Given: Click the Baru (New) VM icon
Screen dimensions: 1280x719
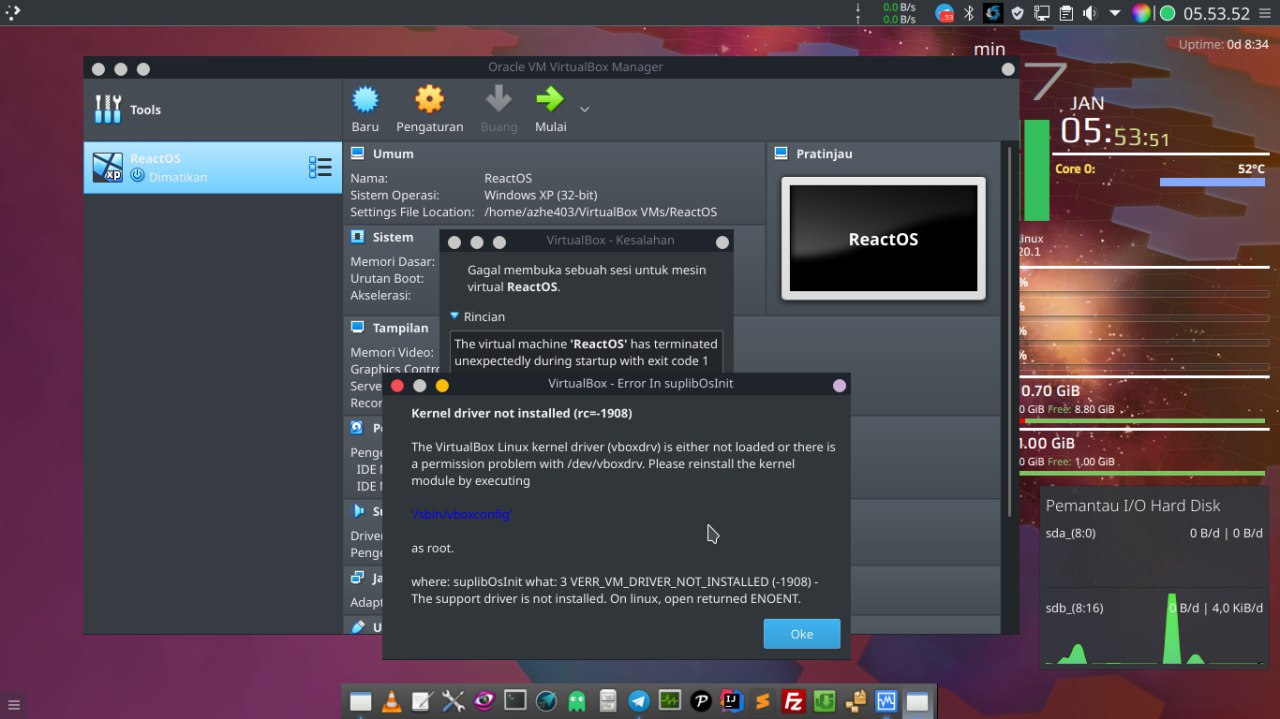Looking at the screenshot, I should coord(365,100).
